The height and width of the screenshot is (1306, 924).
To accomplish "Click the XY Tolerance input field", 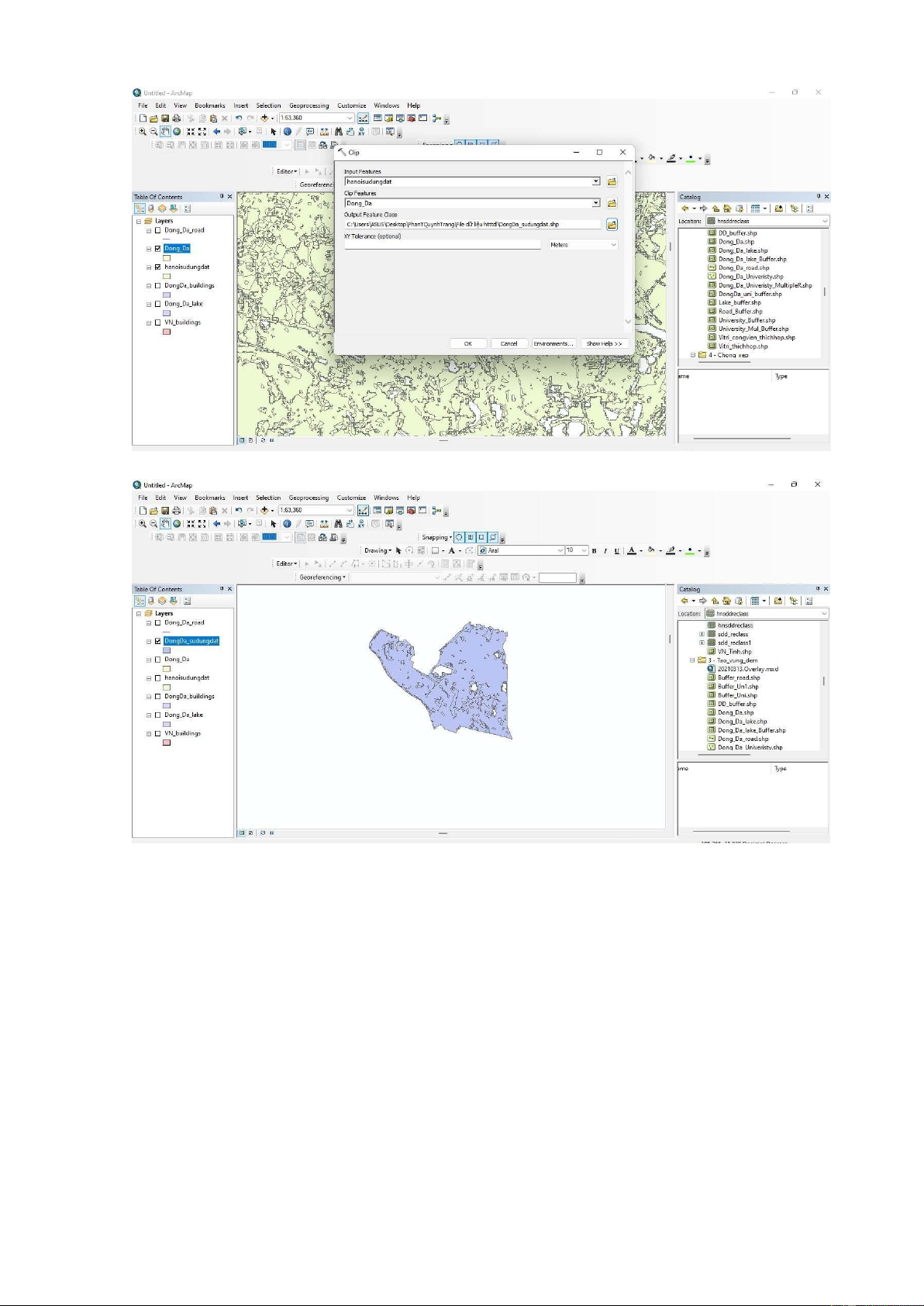I will (x=442, y=245).
